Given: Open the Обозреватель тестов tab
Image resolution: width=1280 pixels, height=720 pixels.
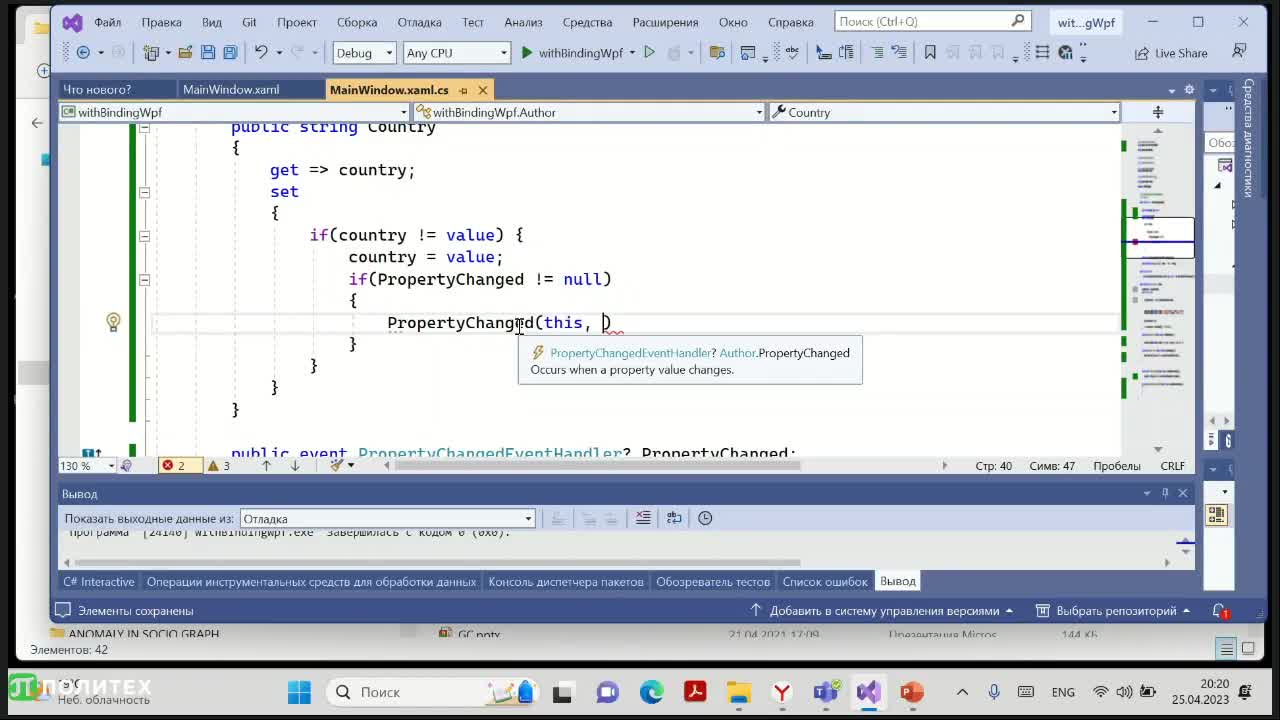Looking at the screenshot, I should (x=713, y=581).
